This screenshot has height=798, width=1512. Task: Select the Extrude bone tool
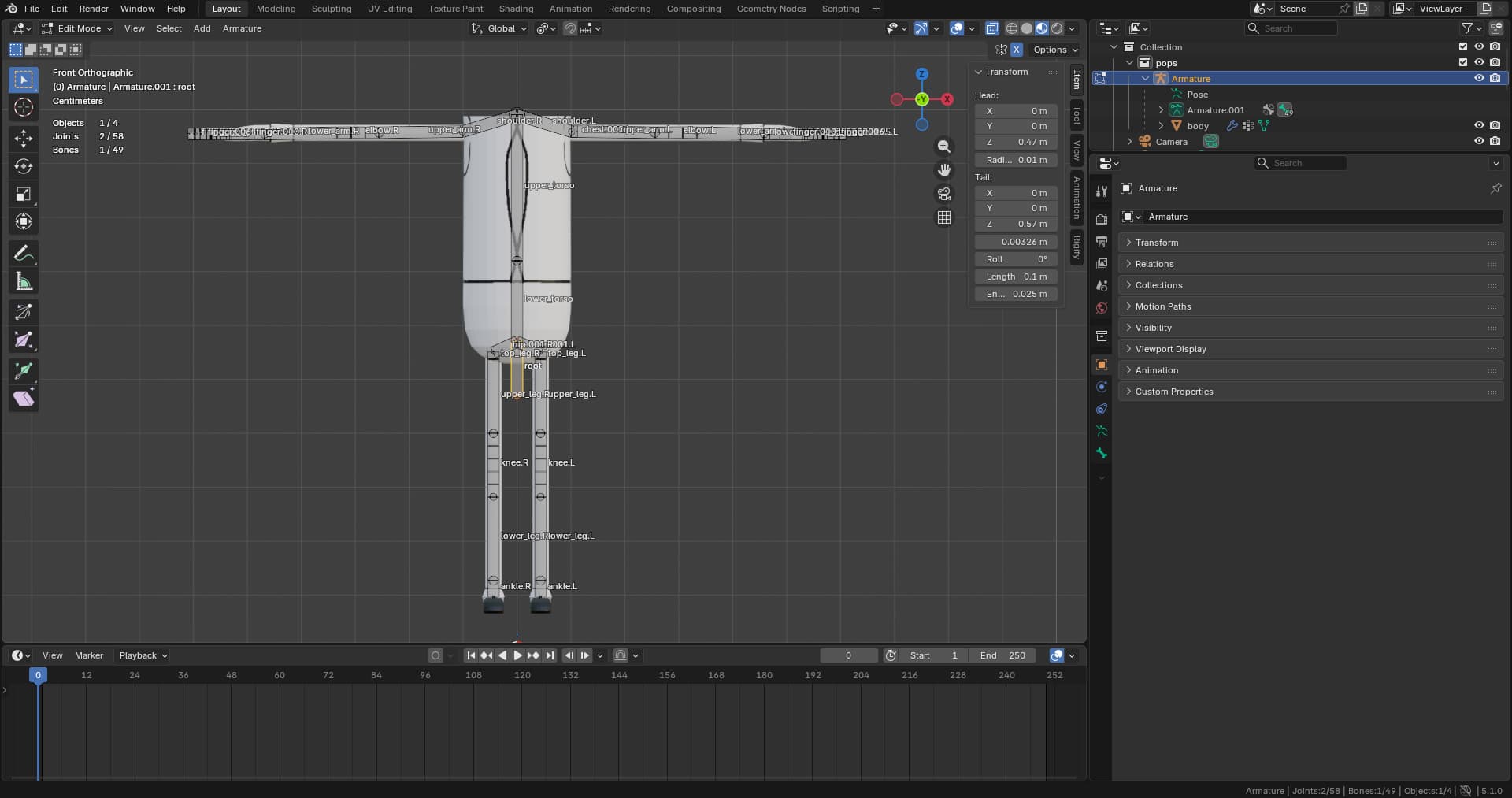point(24,370)
